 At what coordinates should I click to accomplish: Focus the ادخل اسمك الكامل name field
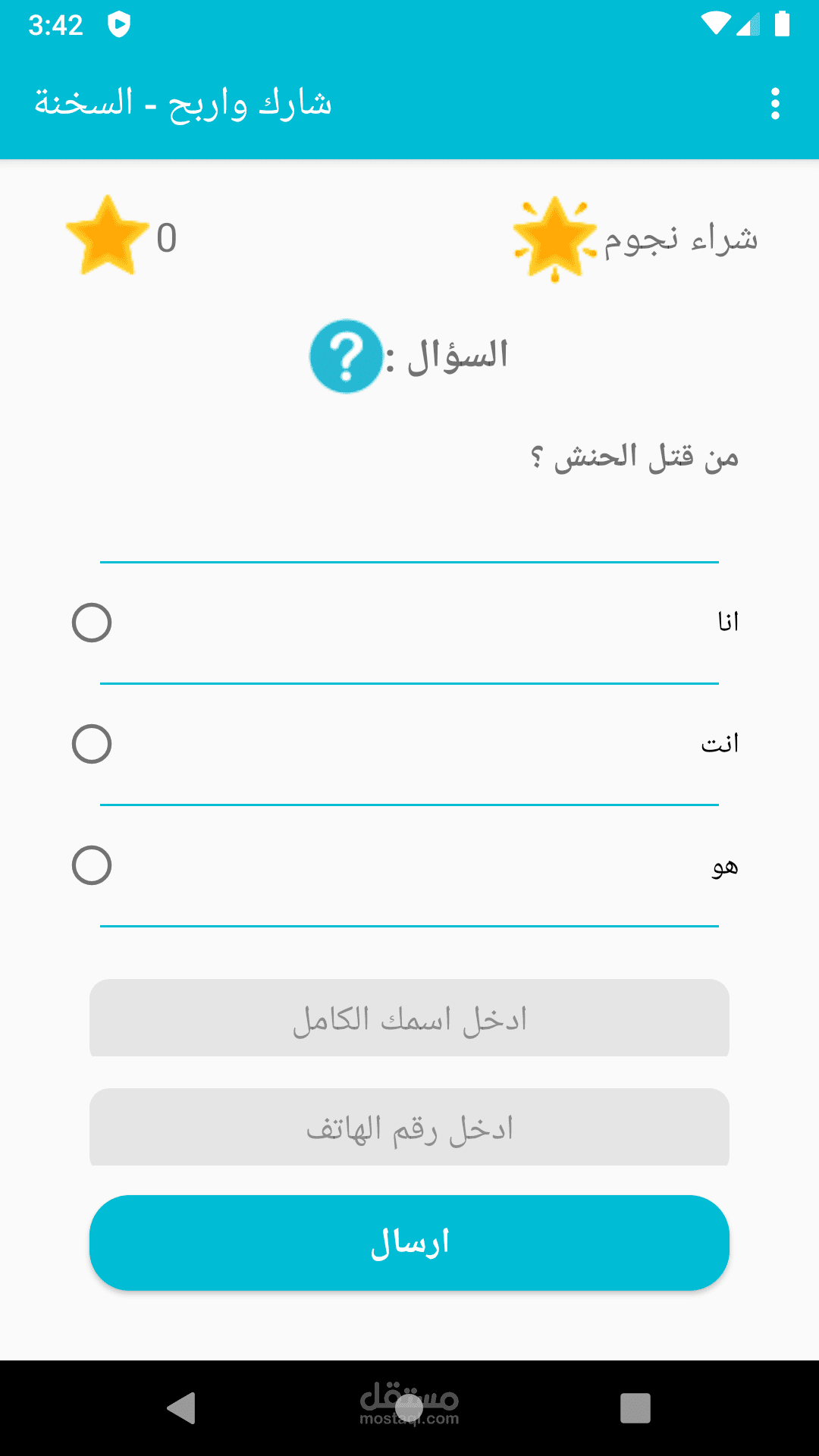pos(409,1018)
